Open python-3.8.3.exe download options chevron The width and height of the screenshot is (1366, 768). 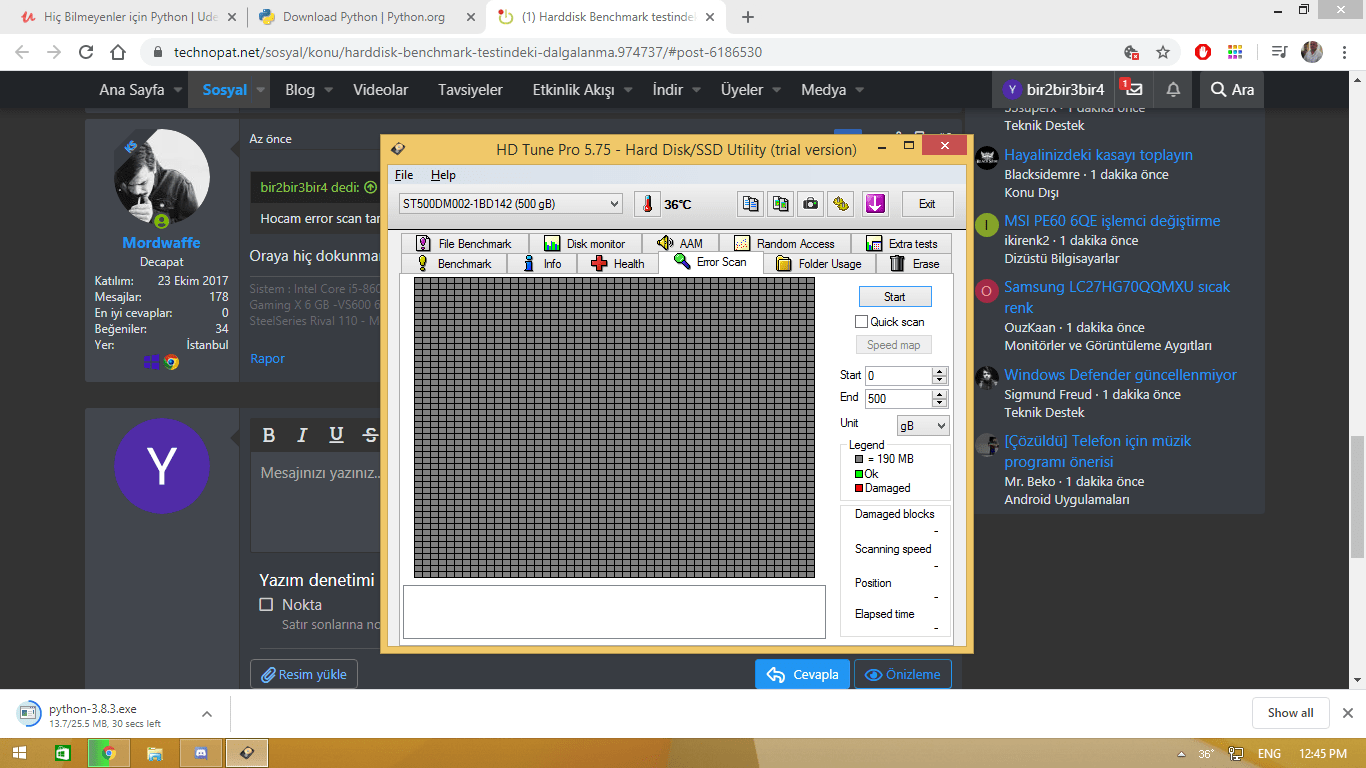[207, 714]
